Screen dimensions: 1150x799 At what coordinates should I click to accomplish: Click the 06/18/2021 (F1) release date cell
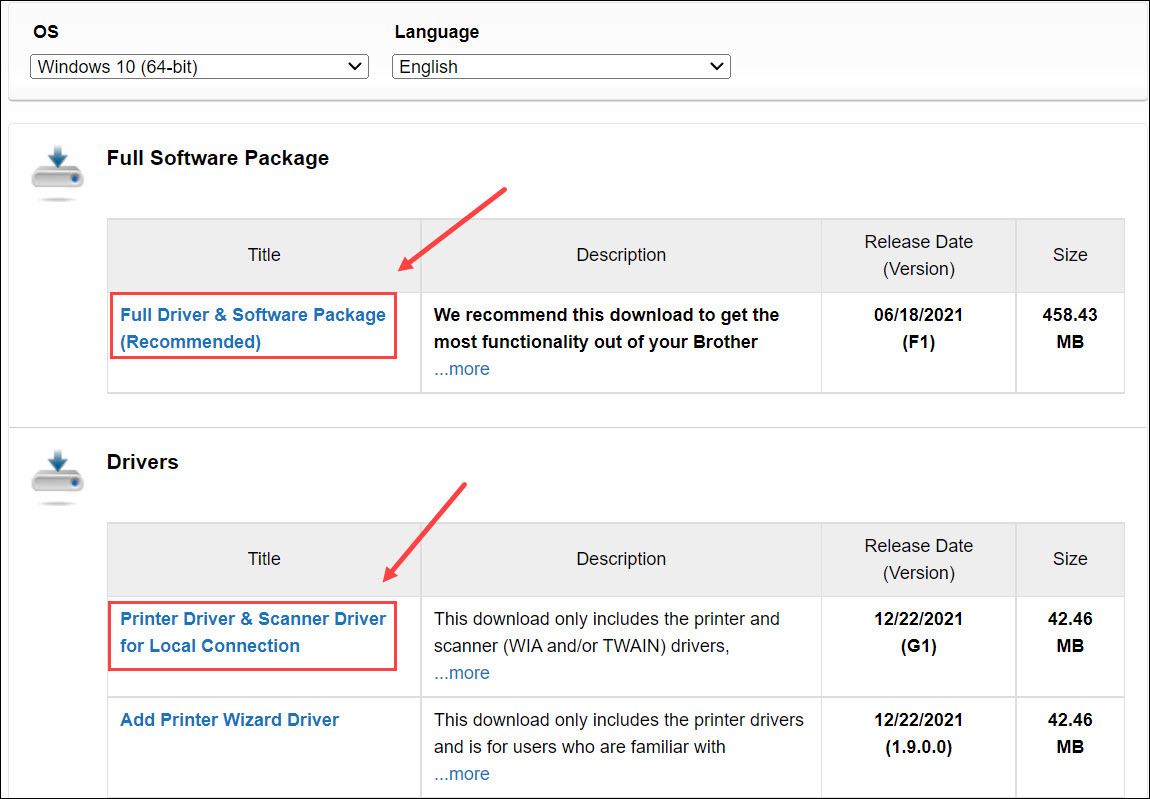(x=918, y=328)
